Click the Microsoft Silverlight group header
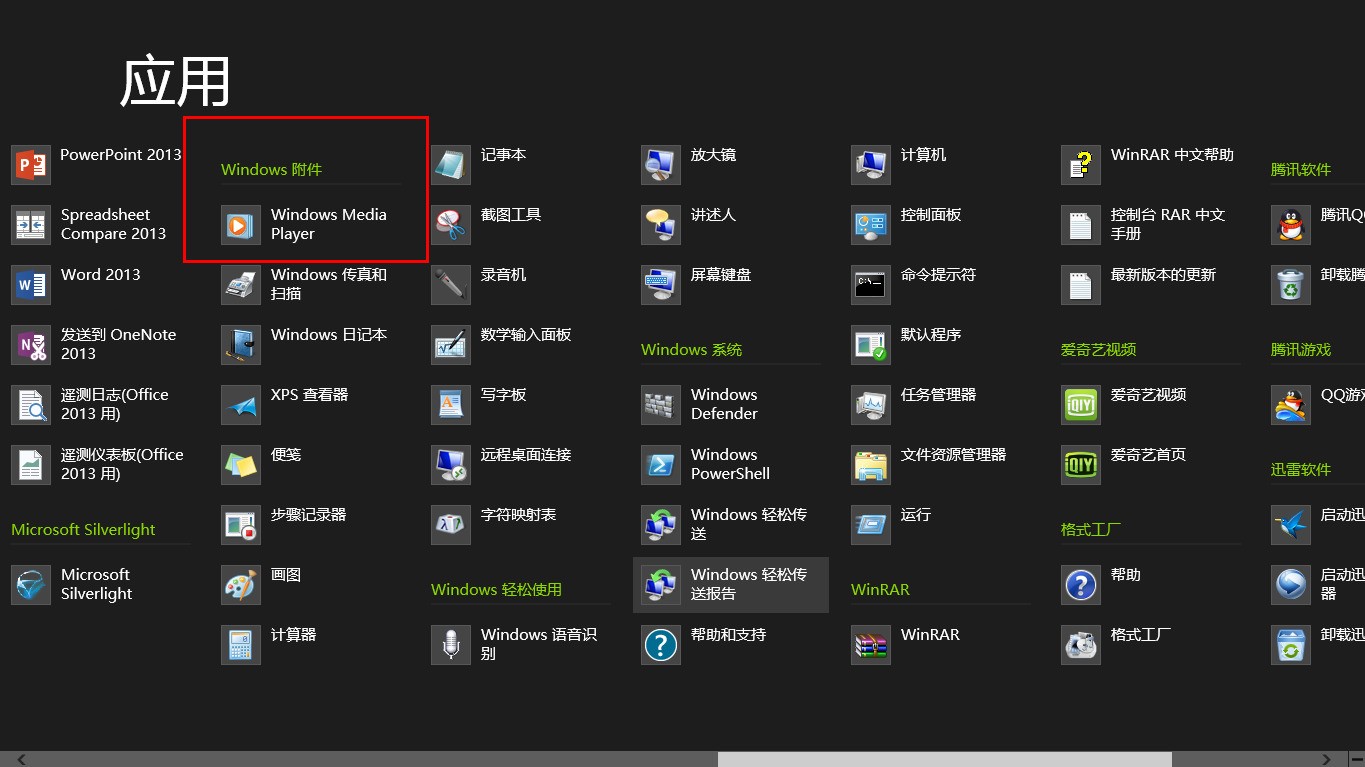Viewport: 1365px width, 767px height. (83, 530)
